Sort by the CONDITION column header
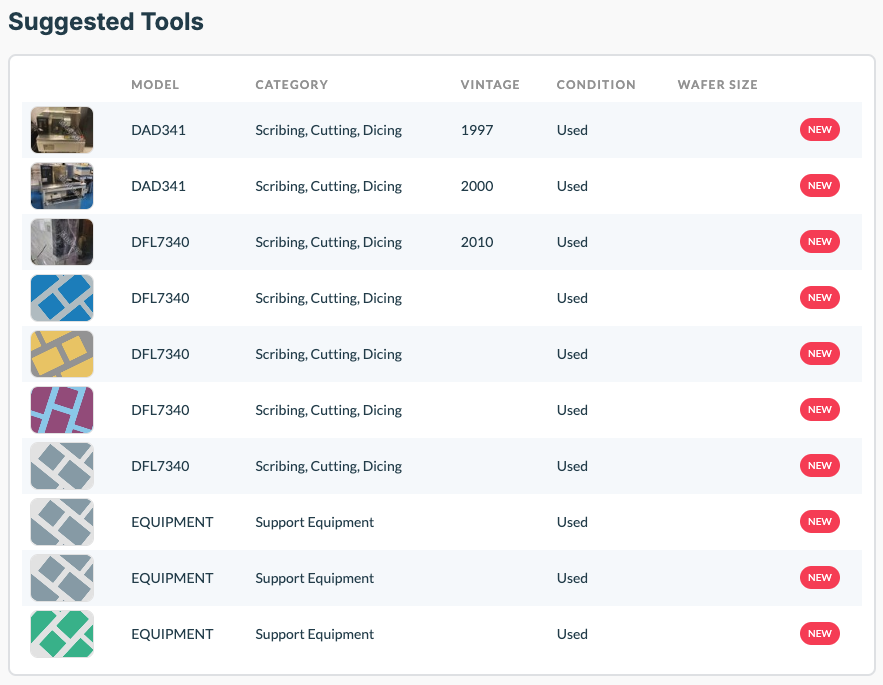Viewport: 883px width, 685px height. click(x=596, y=84)
